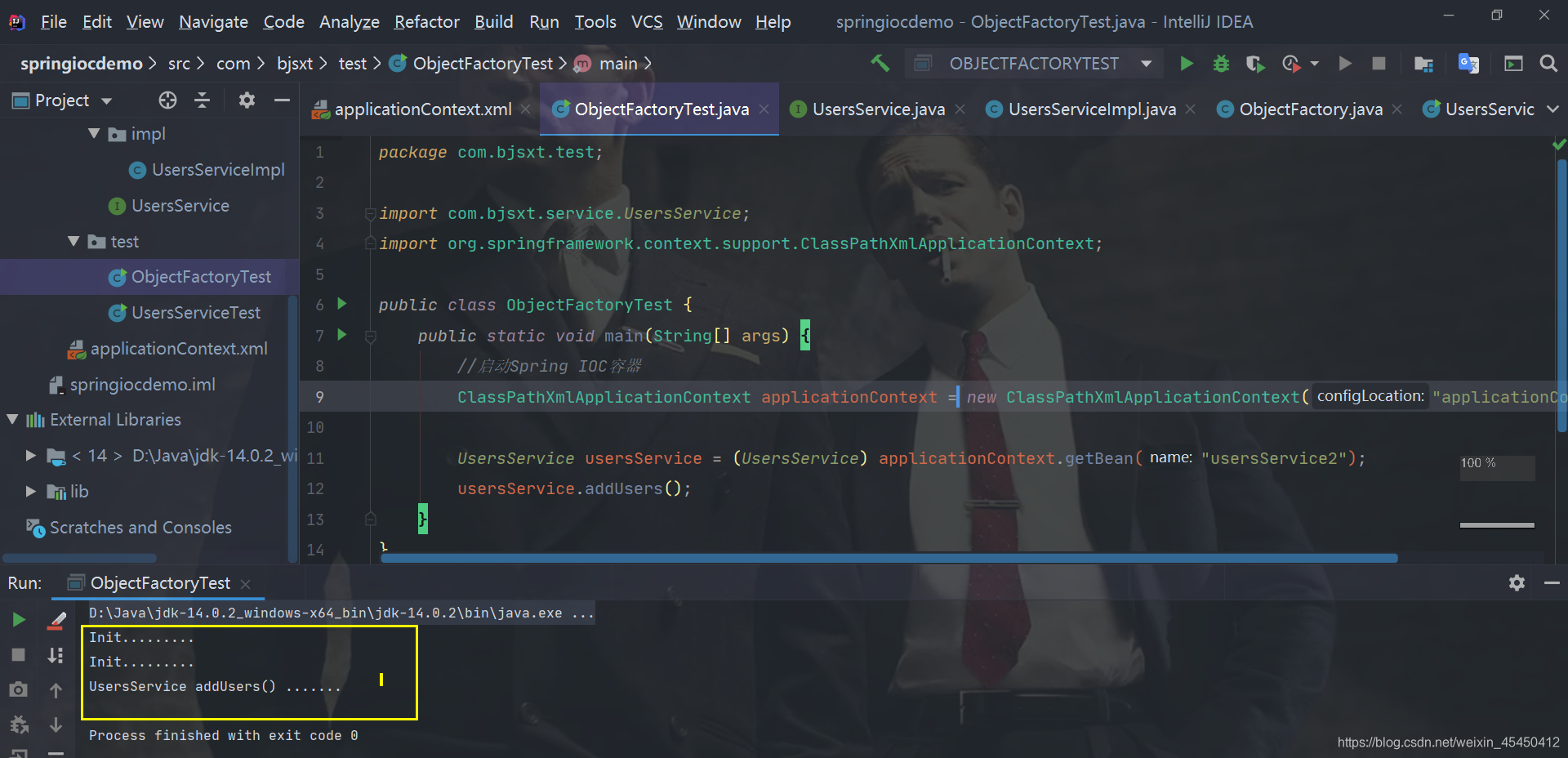Viewport: 1568px width, 758px height.
Task: Fold imports at line 3
Action: [x=371, y=213]
